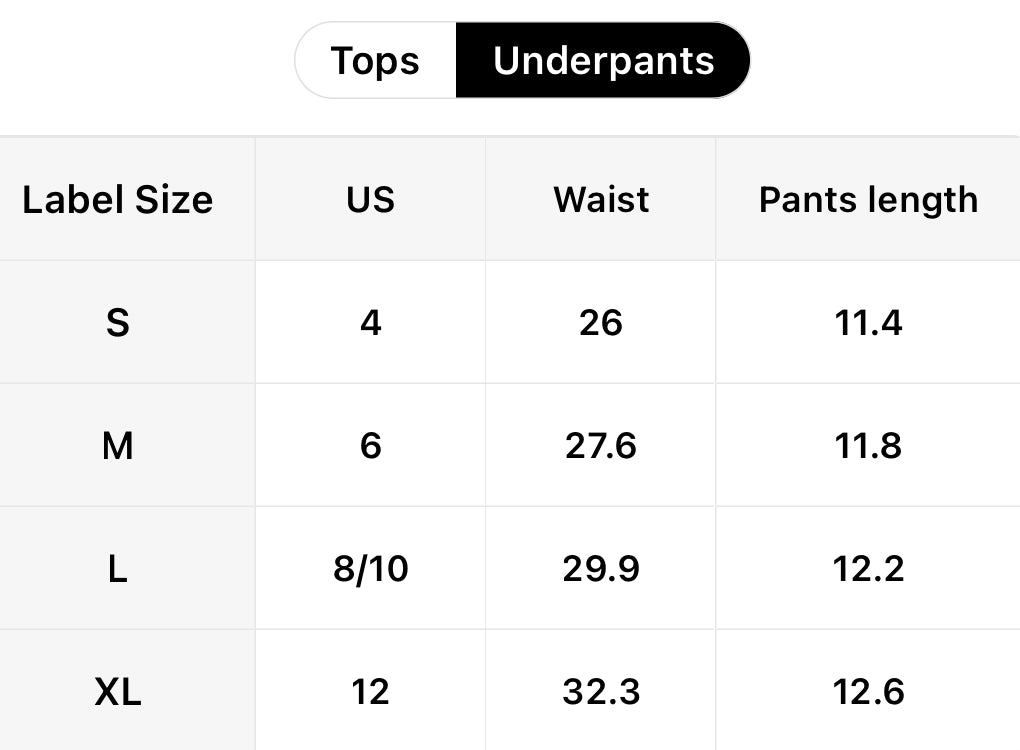The height and width of the screenshot is (750, 1020).
Task: Select the XL label size row
Action: [118, 692]
